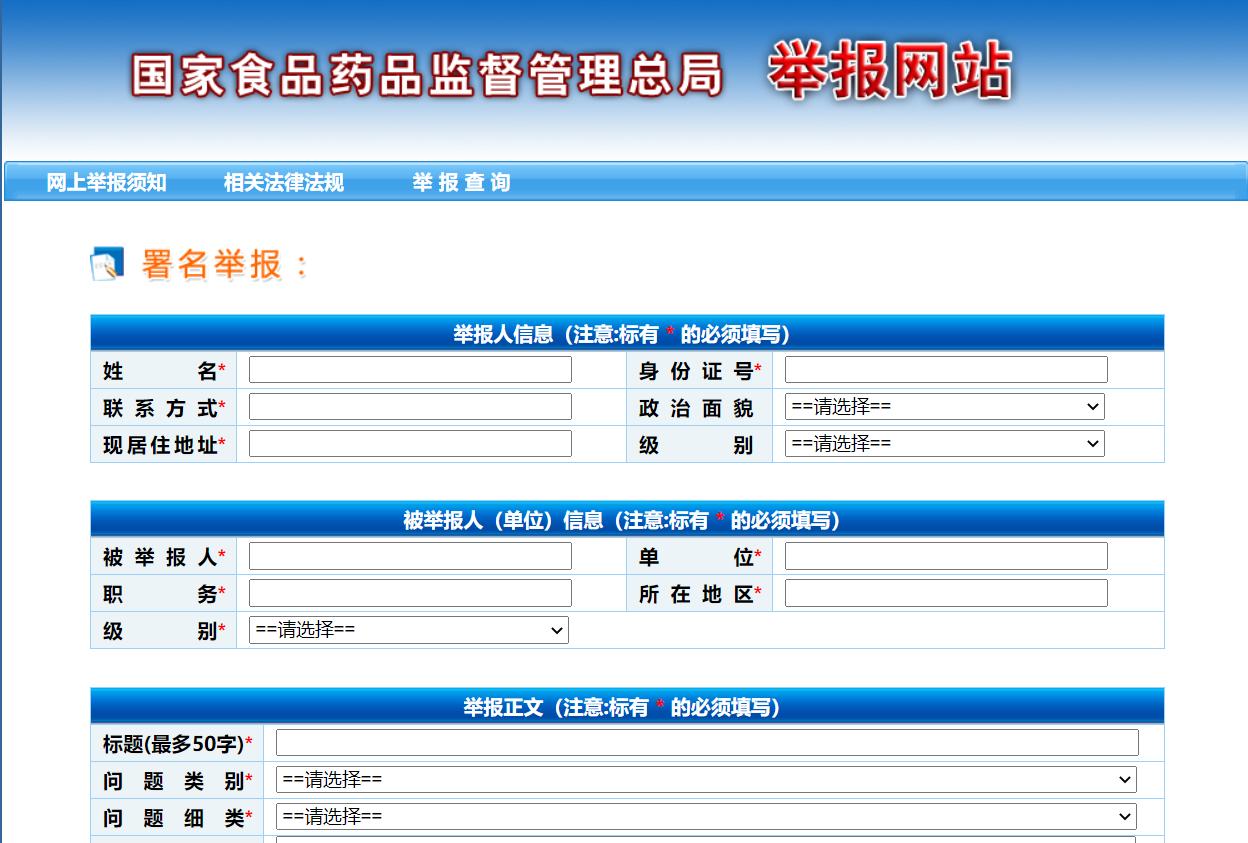
Task: Click the 被举报人 input field
Action: coord(409,555)
